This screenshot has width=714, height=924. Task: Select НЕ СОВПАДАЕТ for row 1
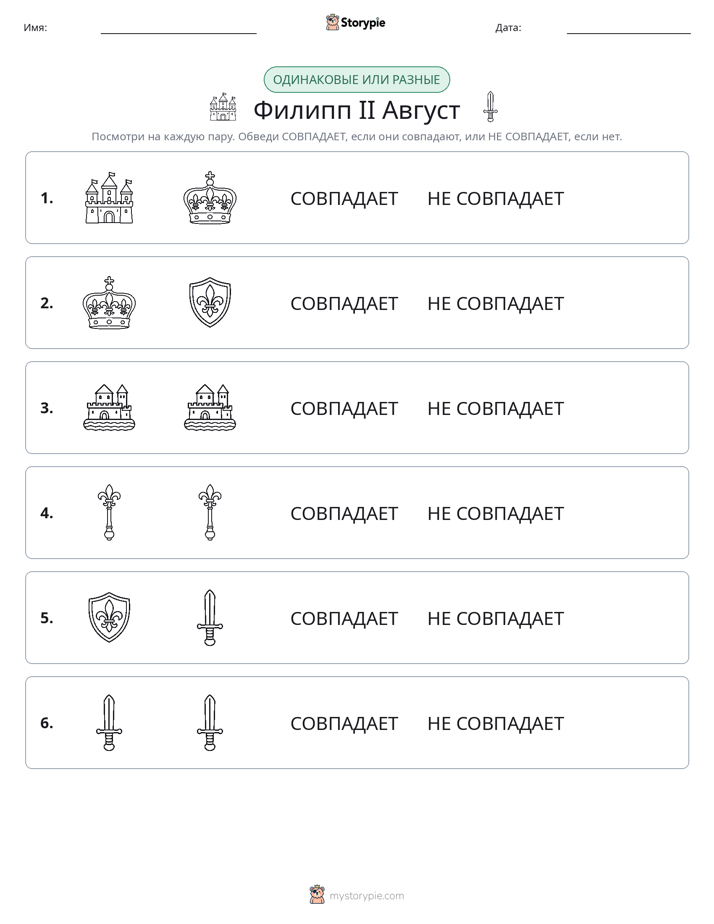coord(495,199)
